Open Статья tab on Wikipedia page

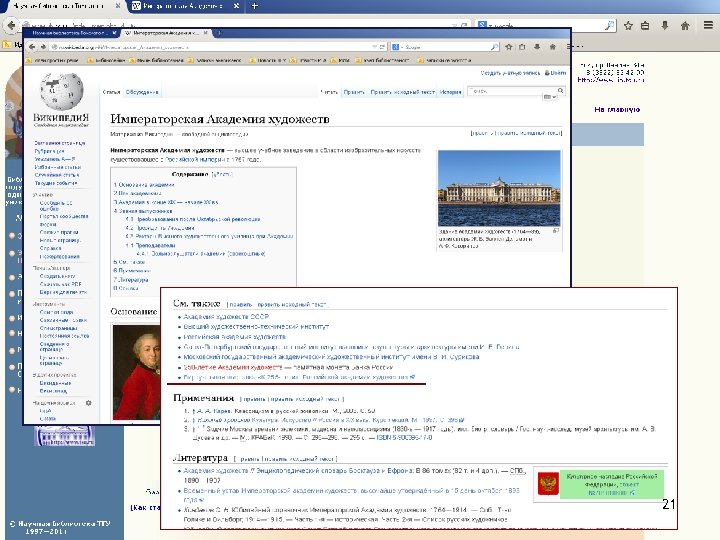(111, 92)
